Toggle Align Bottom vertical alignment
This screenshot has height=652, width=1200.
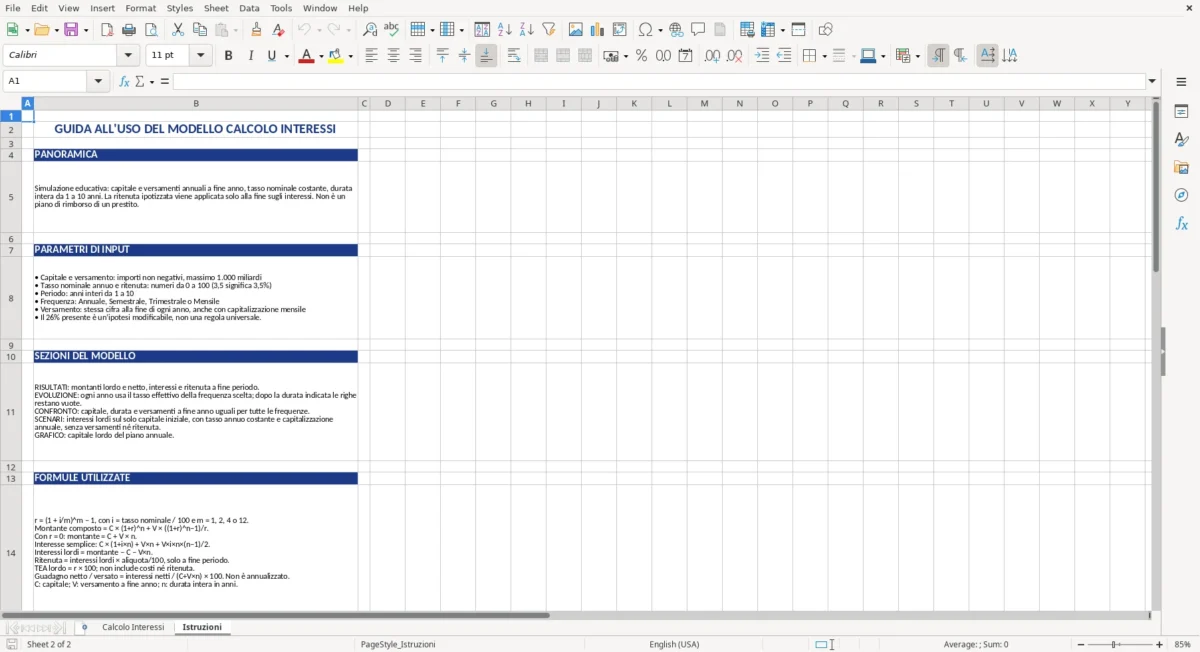tap(486, 56)
